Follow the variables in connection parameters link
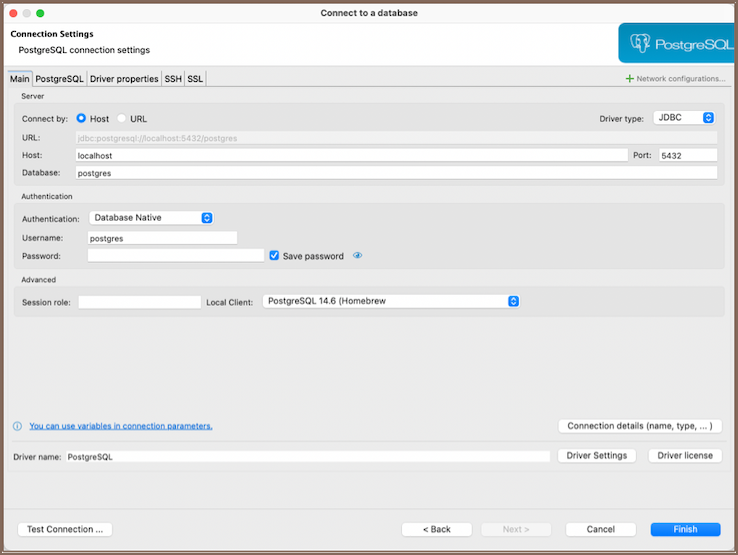 click(x=121, y=426)
